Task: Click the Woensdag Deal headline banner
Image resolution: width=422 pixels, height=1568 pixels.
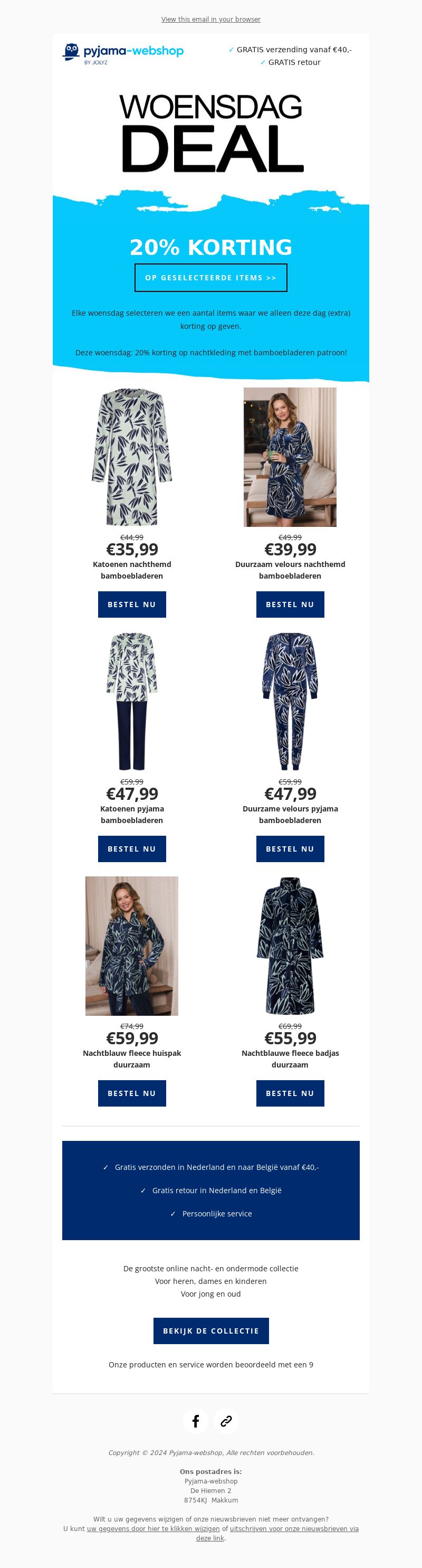Action: (x=211, y=133)
